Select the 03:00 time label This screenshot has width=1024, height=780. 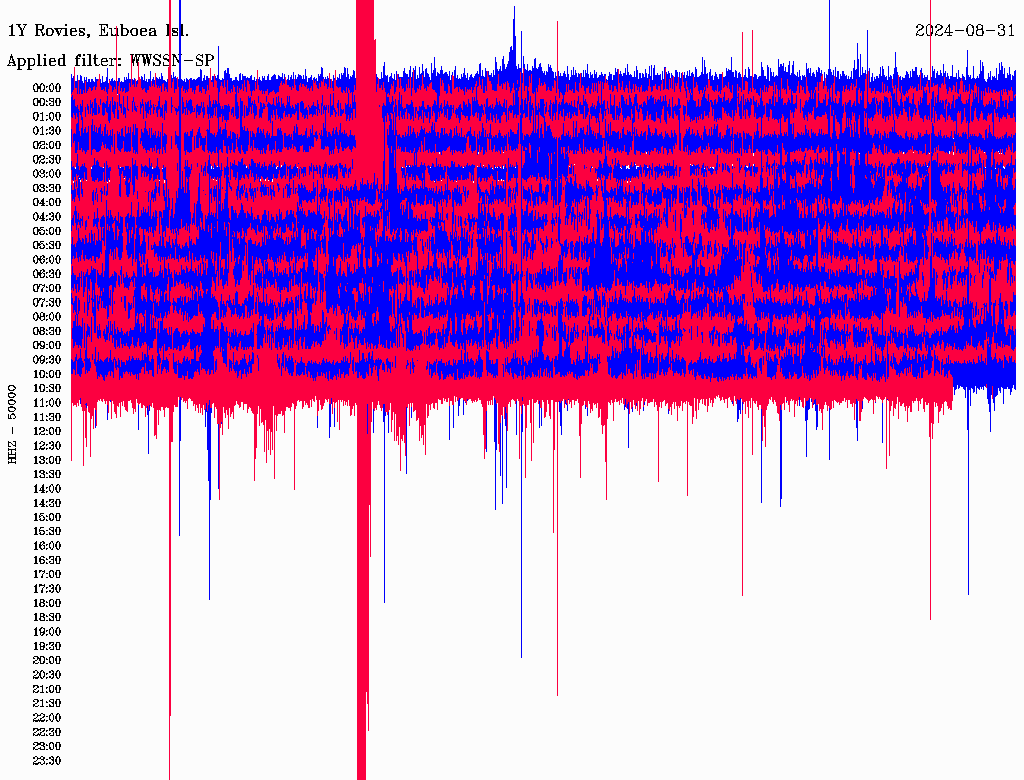coord(47,174)
